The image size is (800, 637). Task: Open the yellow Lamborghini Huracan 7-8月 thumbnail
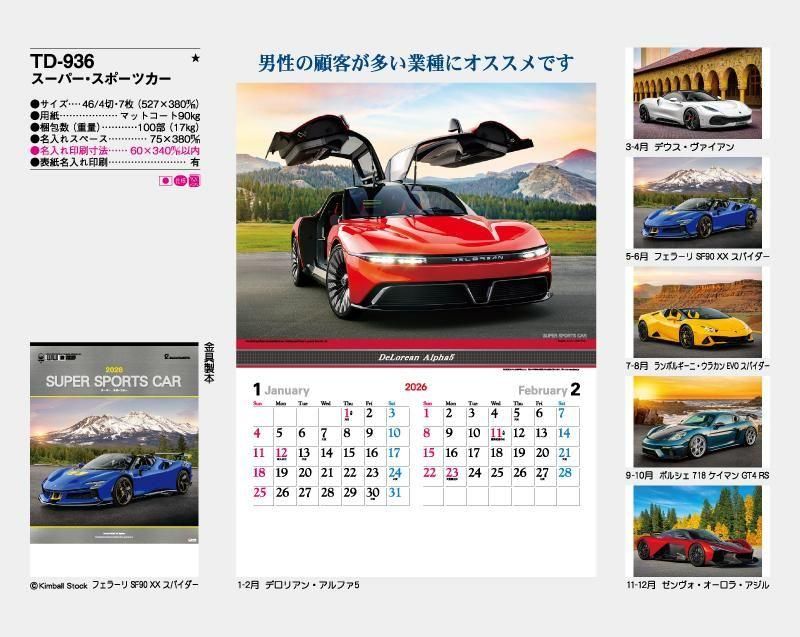click(x=697, y=312)
